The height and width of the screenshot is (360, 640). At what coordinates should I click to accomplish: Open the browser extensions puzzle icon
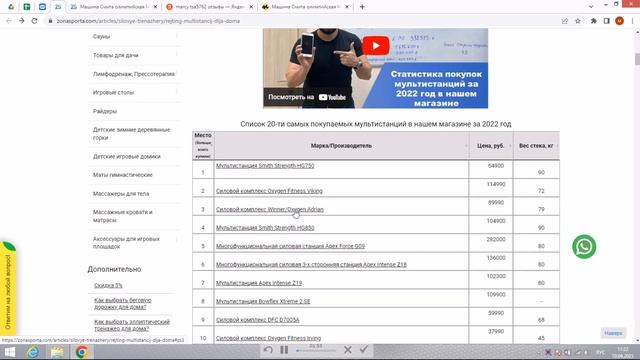tap(593, 21)
